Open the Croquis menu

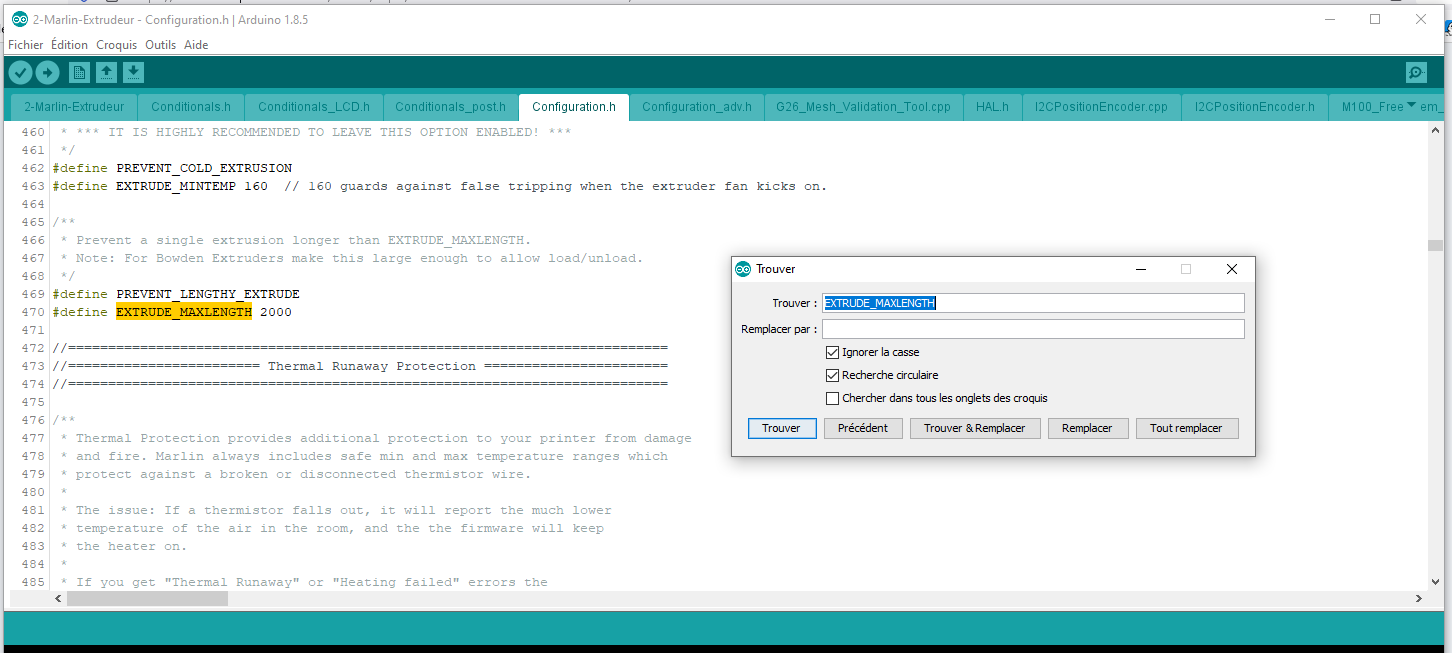[x=117, y=45]
